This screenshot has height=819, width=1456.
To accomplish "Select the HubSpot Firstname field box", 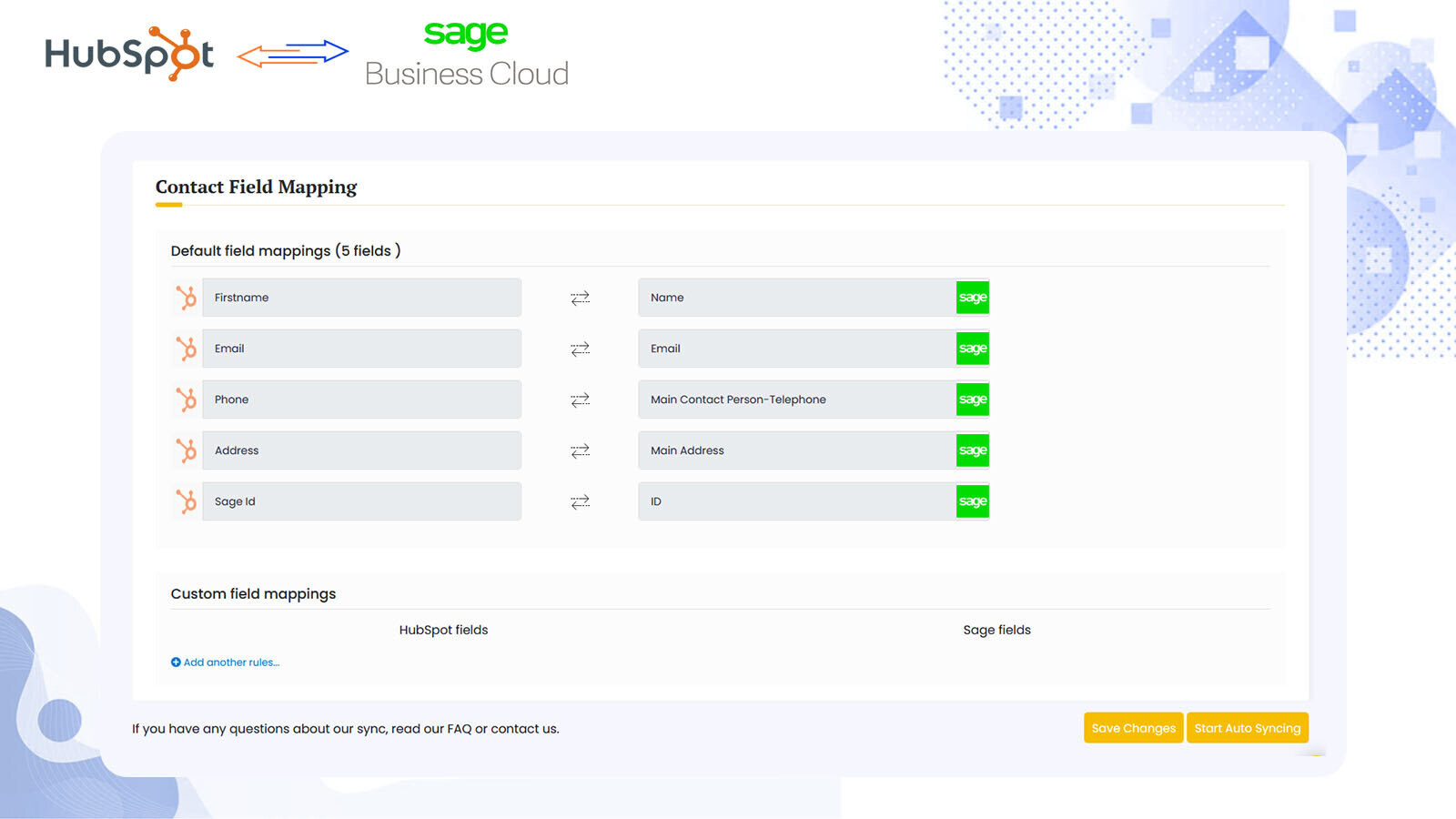I will pos(361,298).
